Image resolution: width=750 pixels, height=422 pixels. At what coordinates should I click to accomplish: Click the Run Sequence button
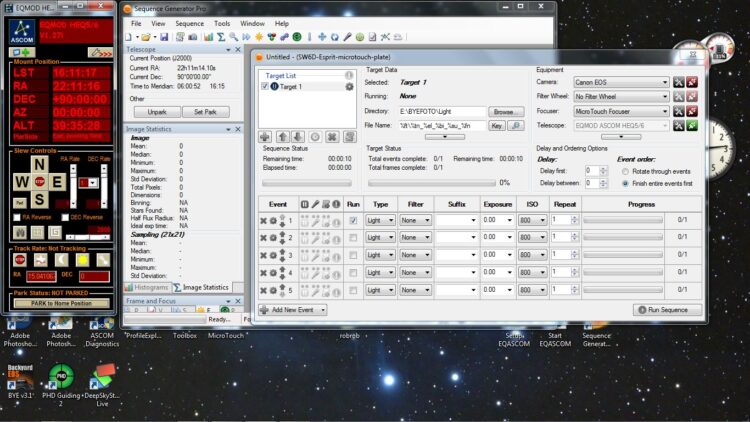coord(668,310)
